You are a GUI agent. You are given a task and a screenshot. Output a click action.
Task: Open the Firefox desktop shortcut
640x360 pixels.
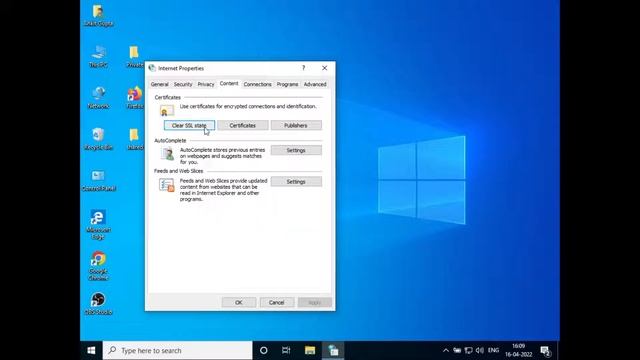[x=135, y=98]
